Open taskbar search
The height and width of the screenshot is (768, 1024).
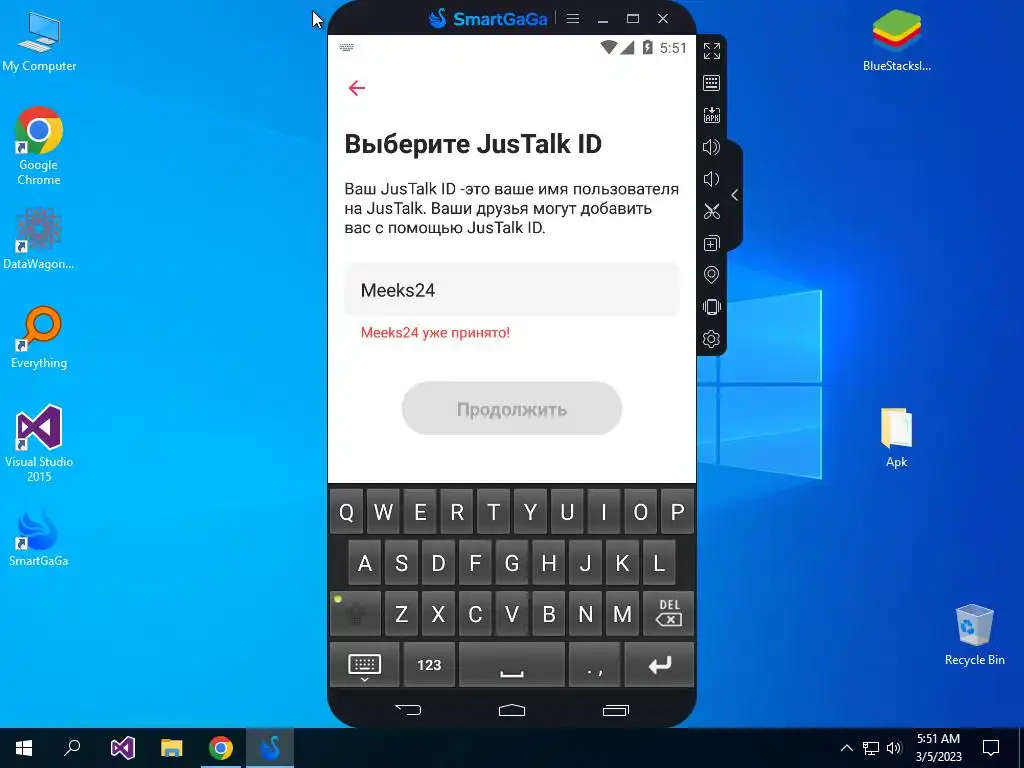coord(72,748)
